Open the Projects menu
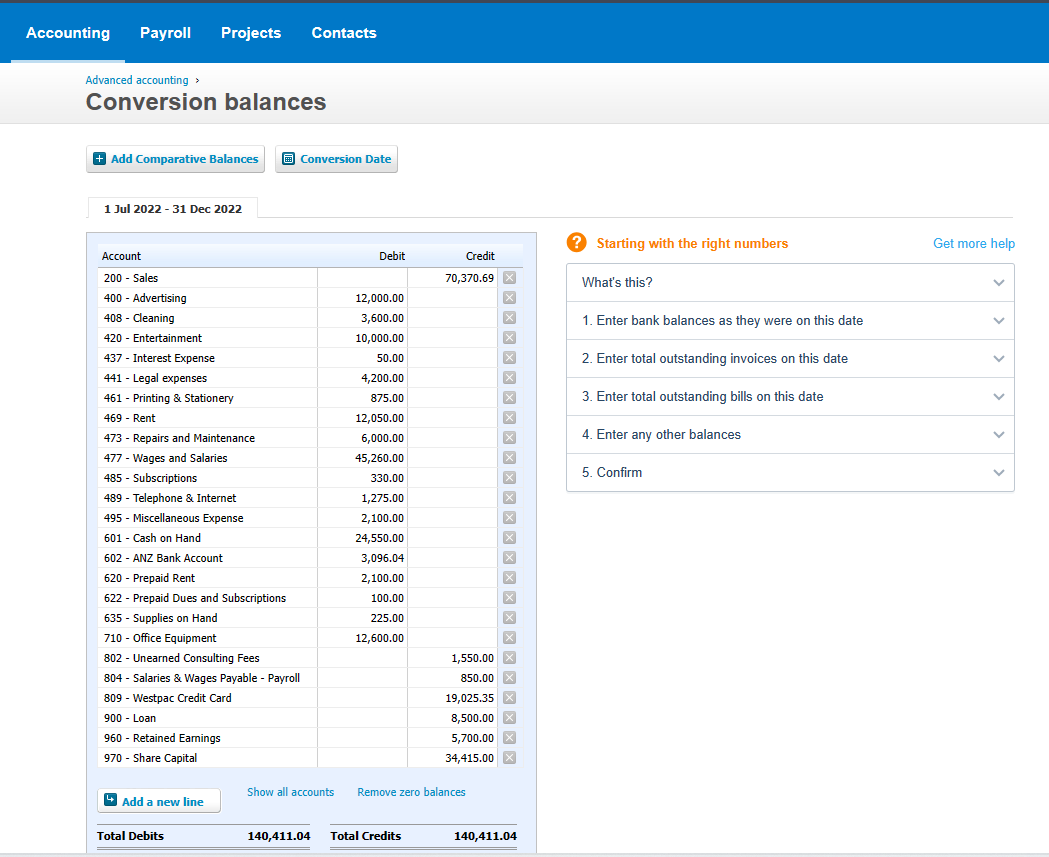Screen dimensions: 1049x857 [x=251, y=33]
